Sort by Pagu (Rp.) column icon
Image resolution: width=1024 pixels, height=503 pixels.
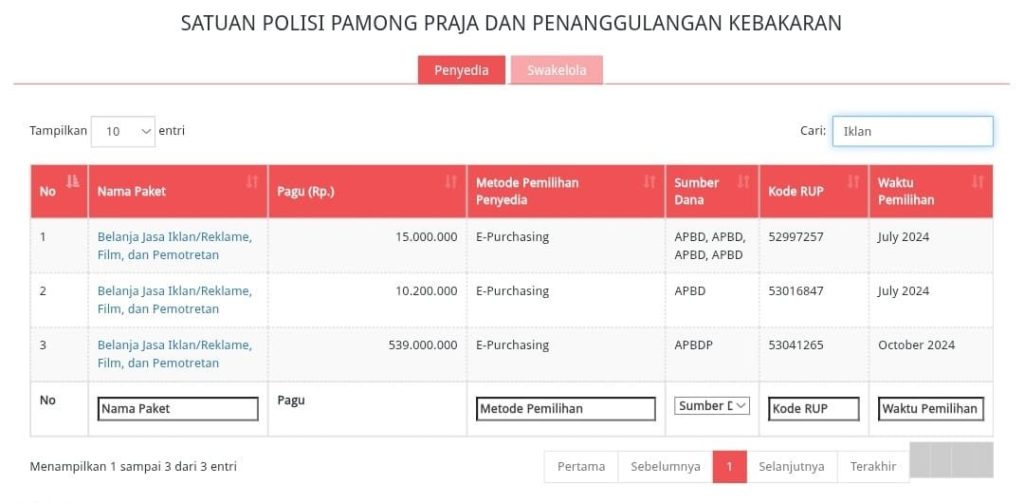click(450, 182)
